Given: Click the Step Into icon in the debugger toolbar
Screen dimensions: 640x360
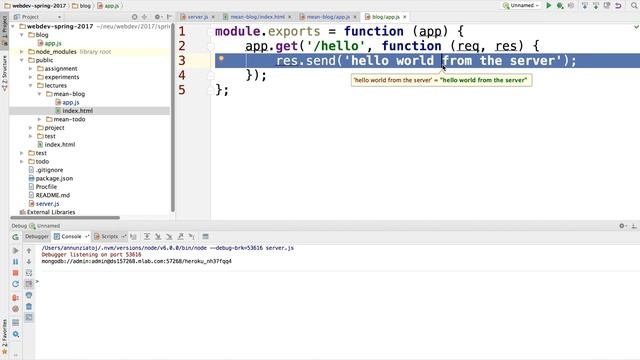Looking at the screenshot, I should 158,236.
